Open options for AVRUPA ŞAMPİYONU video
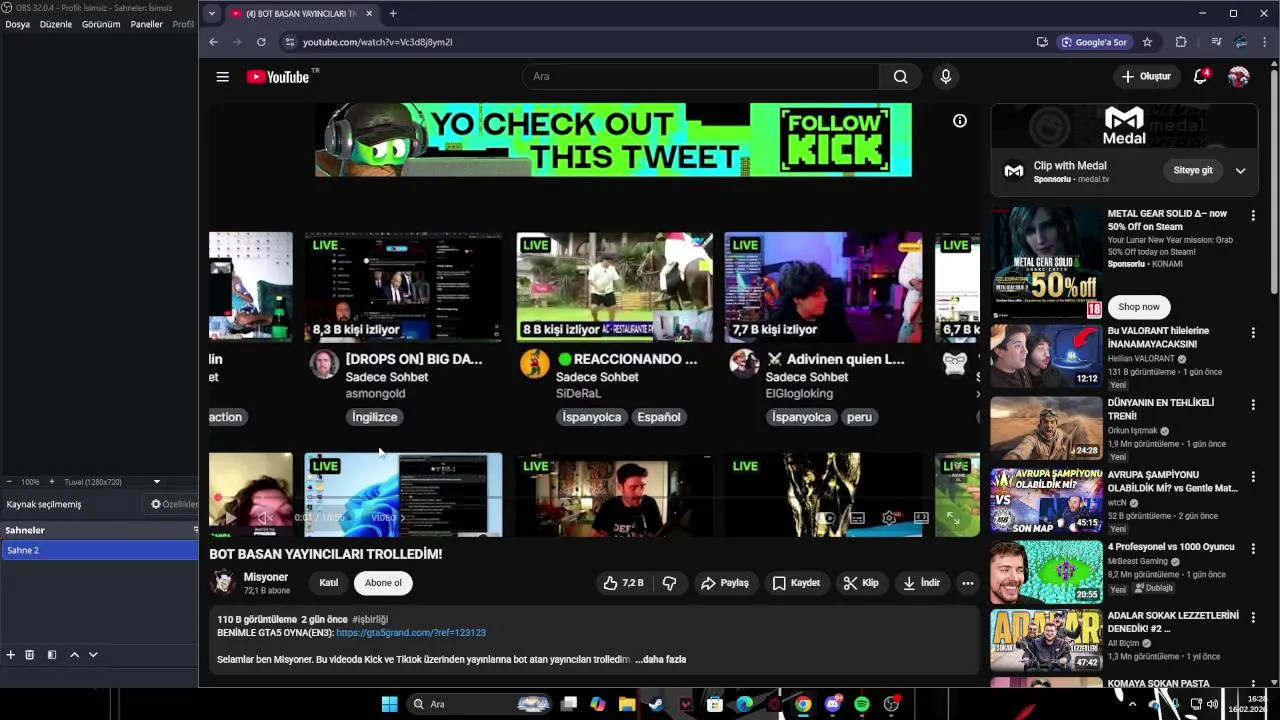Image resolution: width=1280 pixels, height=720 pixels. point(1253,477)
